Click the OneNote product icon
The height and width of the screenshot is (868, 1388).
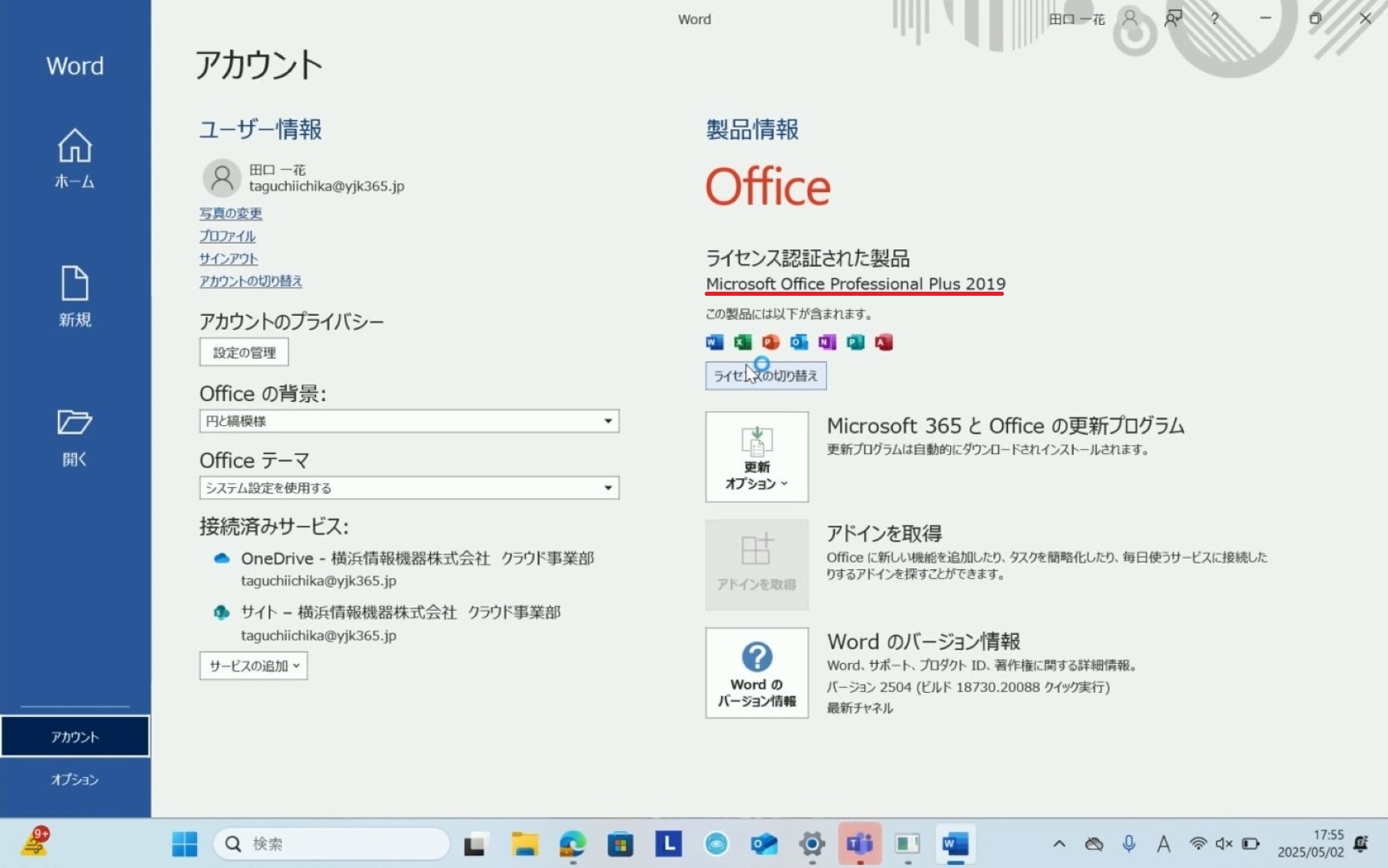[x=827, y=342]
